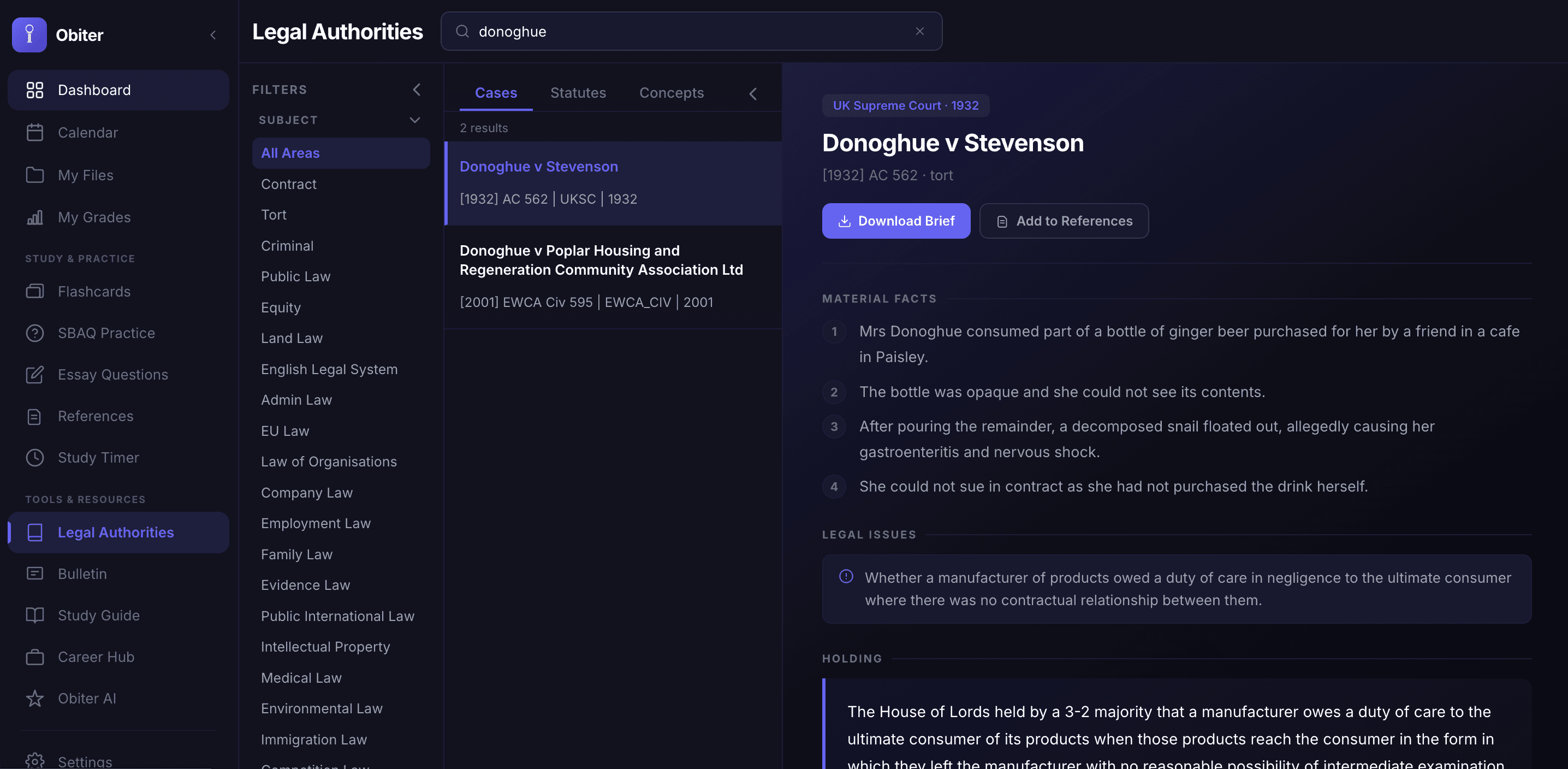Open the Donoghue v Poplar Housing result
Image resolution: width=1568 pixels, height=769 pixels.
pyautogui.click(x=614, y=277)
